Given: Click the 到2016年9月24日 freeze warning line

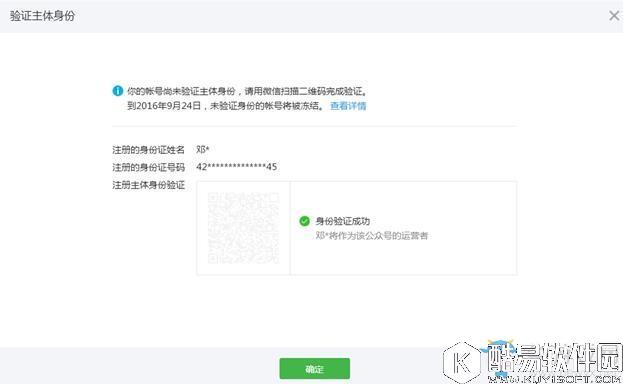Looking at the screenshot, I should [226, 106].
